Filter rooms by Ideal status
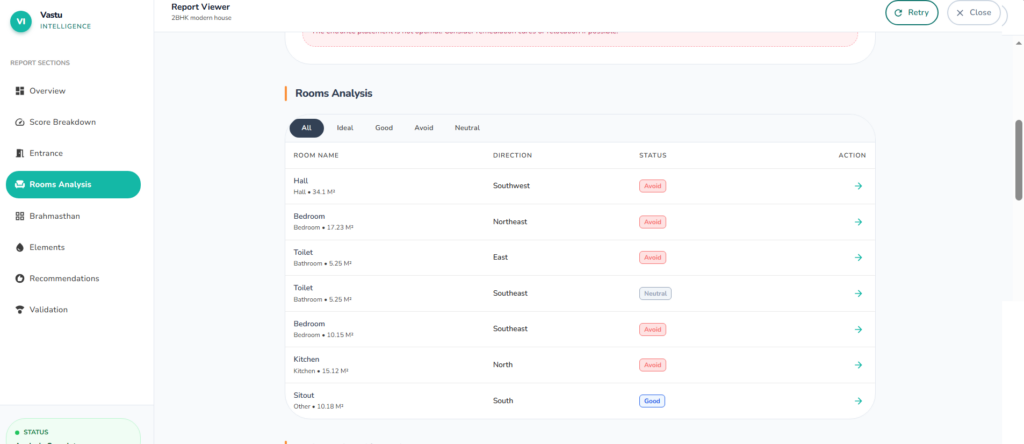Viewport: 1024px width, 444px height. click(x=345, y=128)
